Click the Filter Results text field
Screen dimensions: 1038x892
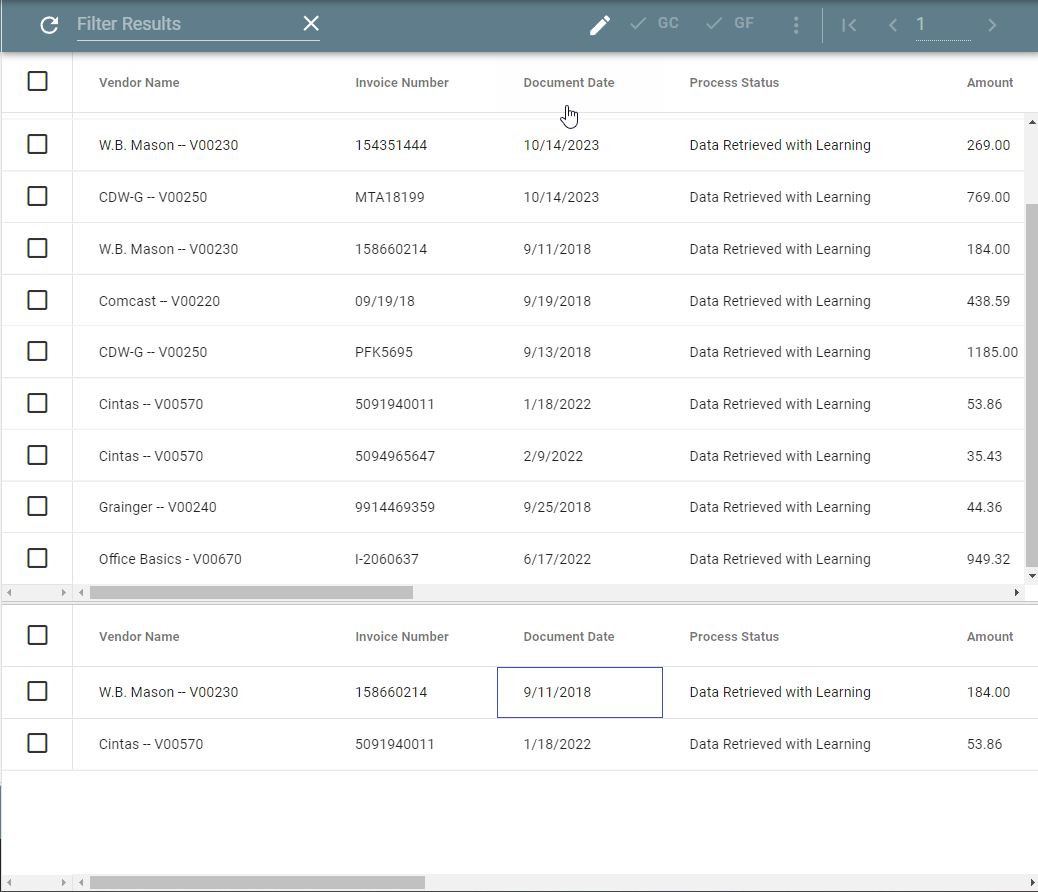coord(185,24)
